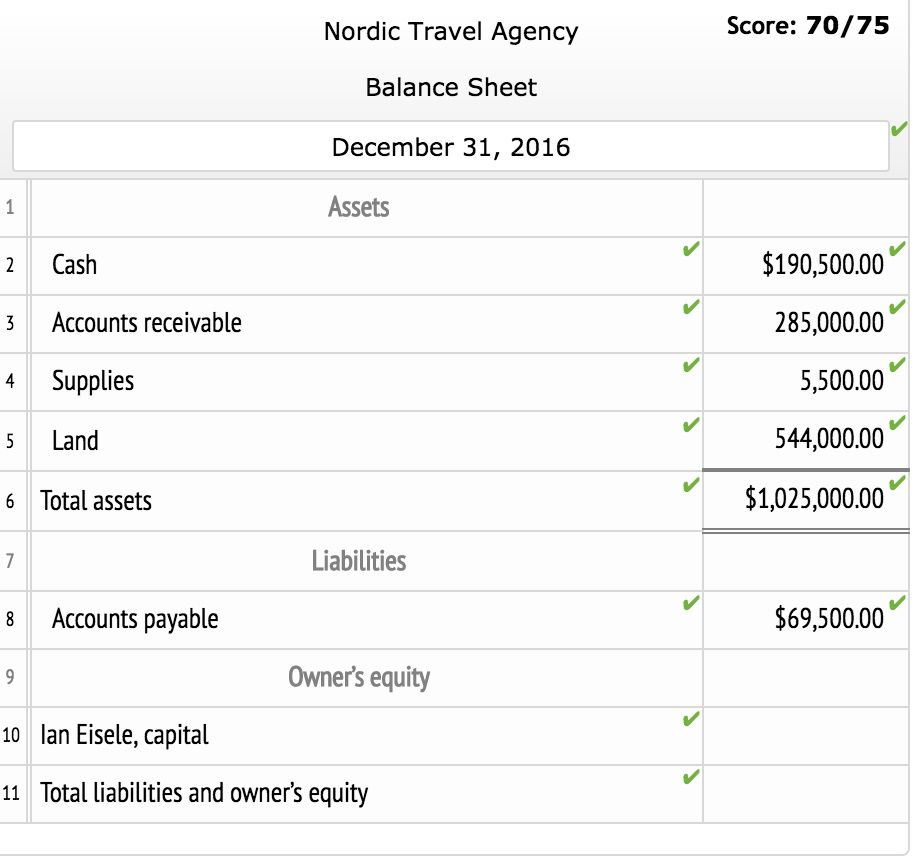Select the Supplies account name cell

(x=366, y=382)
